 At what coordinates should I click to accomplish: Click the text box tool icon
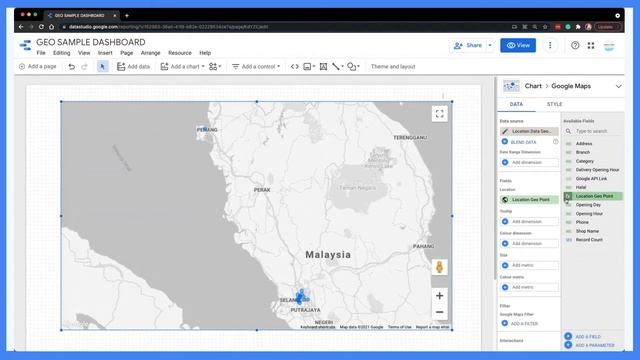323,67
